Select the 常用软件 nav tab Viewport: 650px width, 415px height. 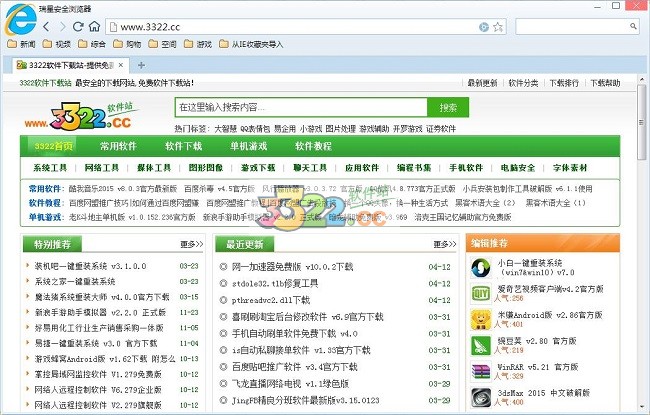click(118, 146)
